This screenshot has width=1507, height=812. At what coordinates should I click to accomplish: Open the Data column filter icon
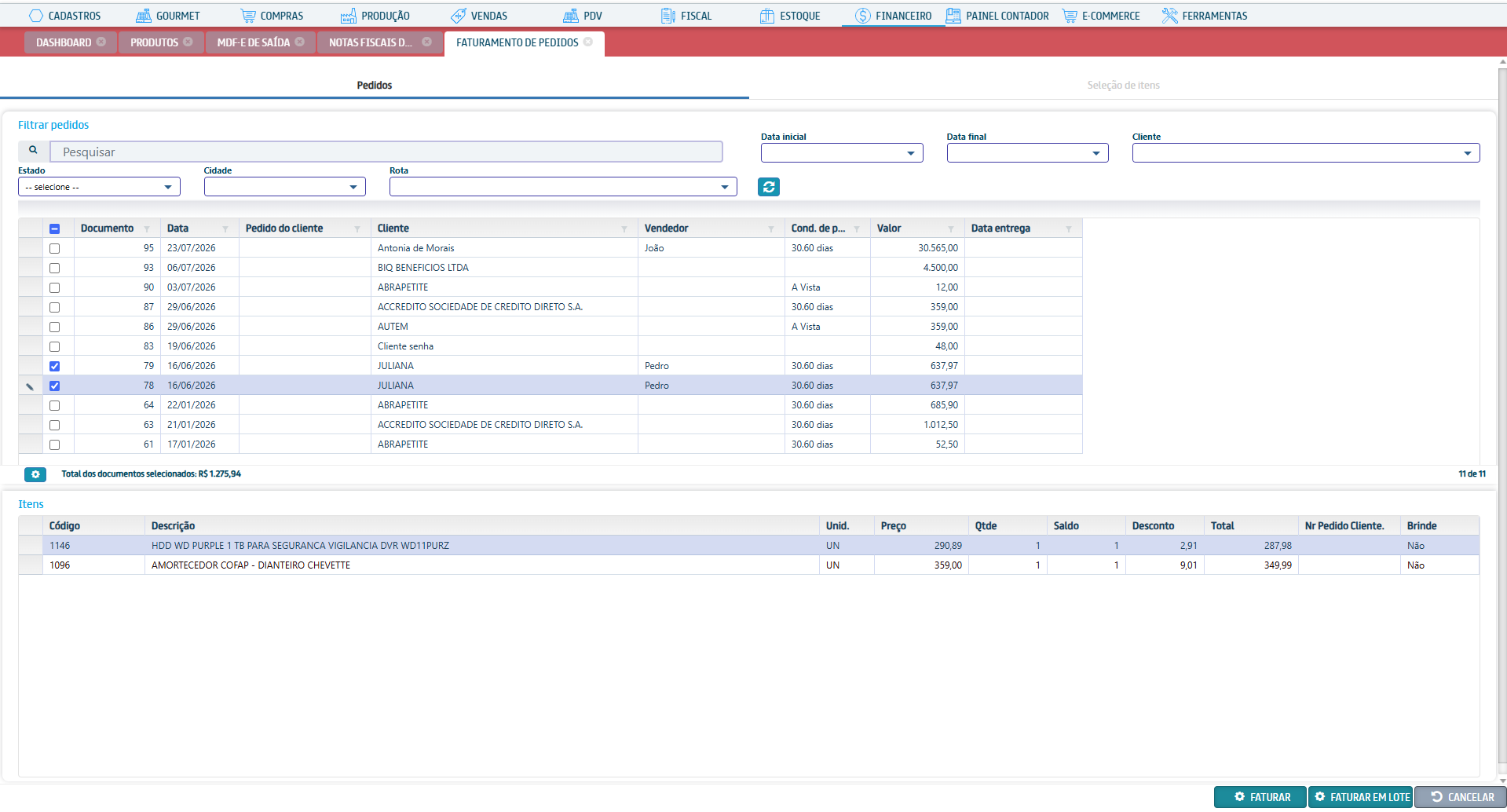(225, 229)
